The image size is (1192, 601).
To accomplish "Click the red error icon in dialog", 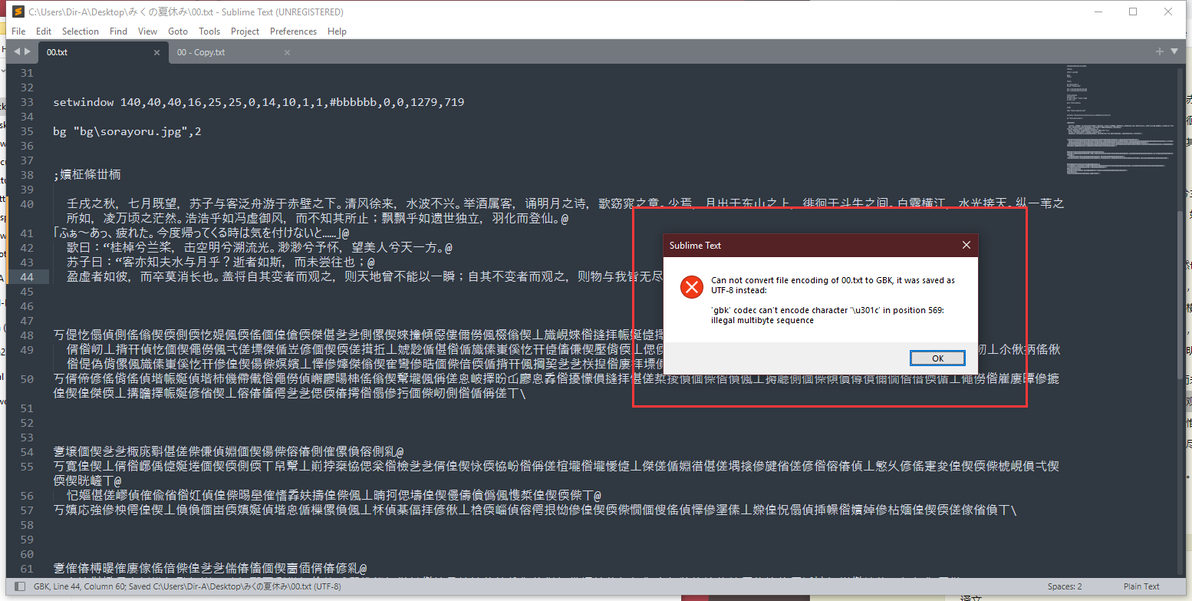I will (691, 288).
